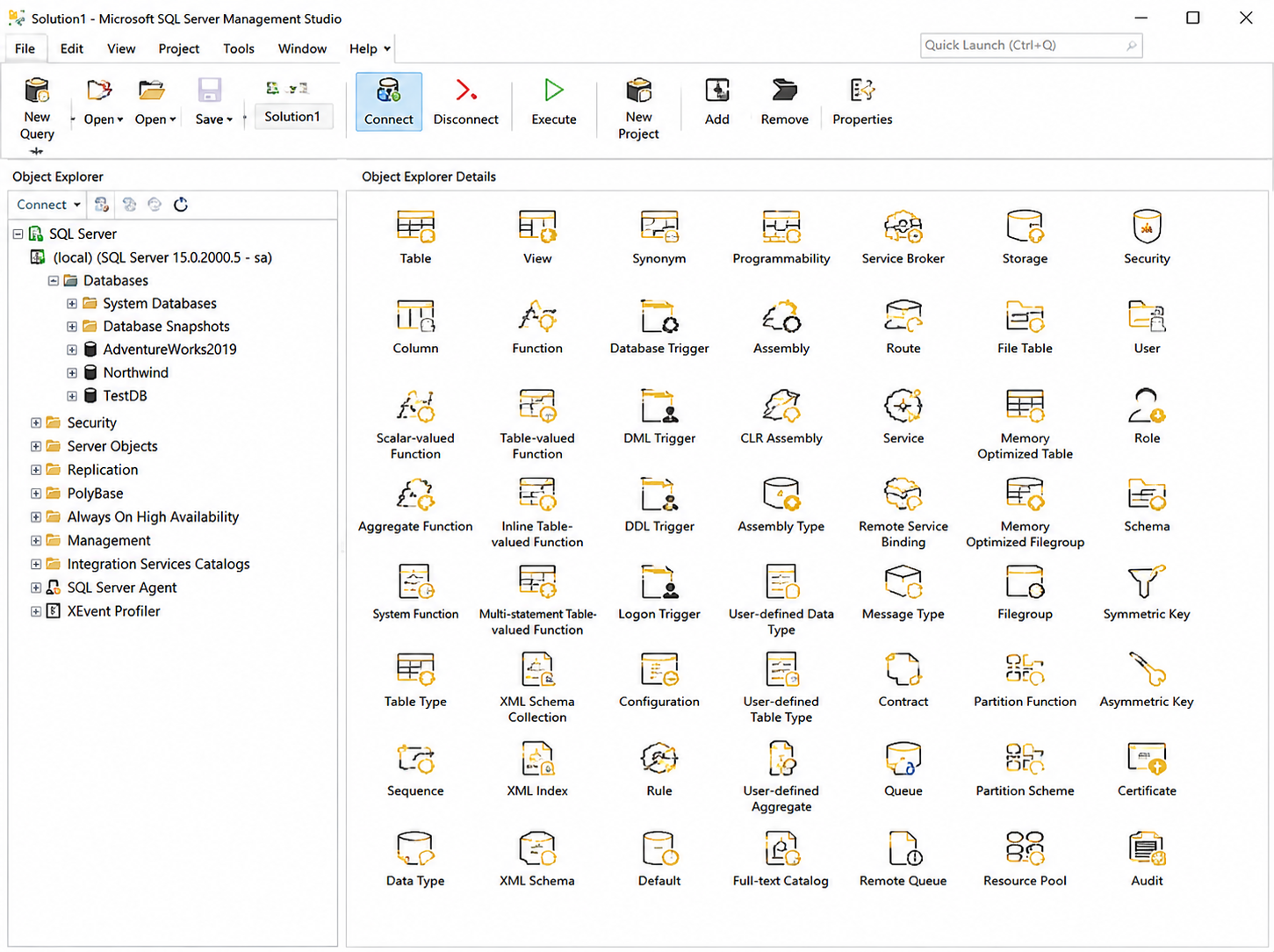Click the Disconnect button
Viewport: 1274px width, 952px height.
465,102
